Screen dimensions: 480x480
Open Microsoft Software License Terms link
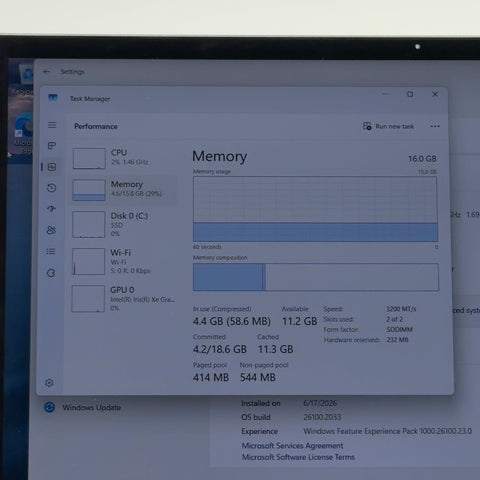point(298,457)
